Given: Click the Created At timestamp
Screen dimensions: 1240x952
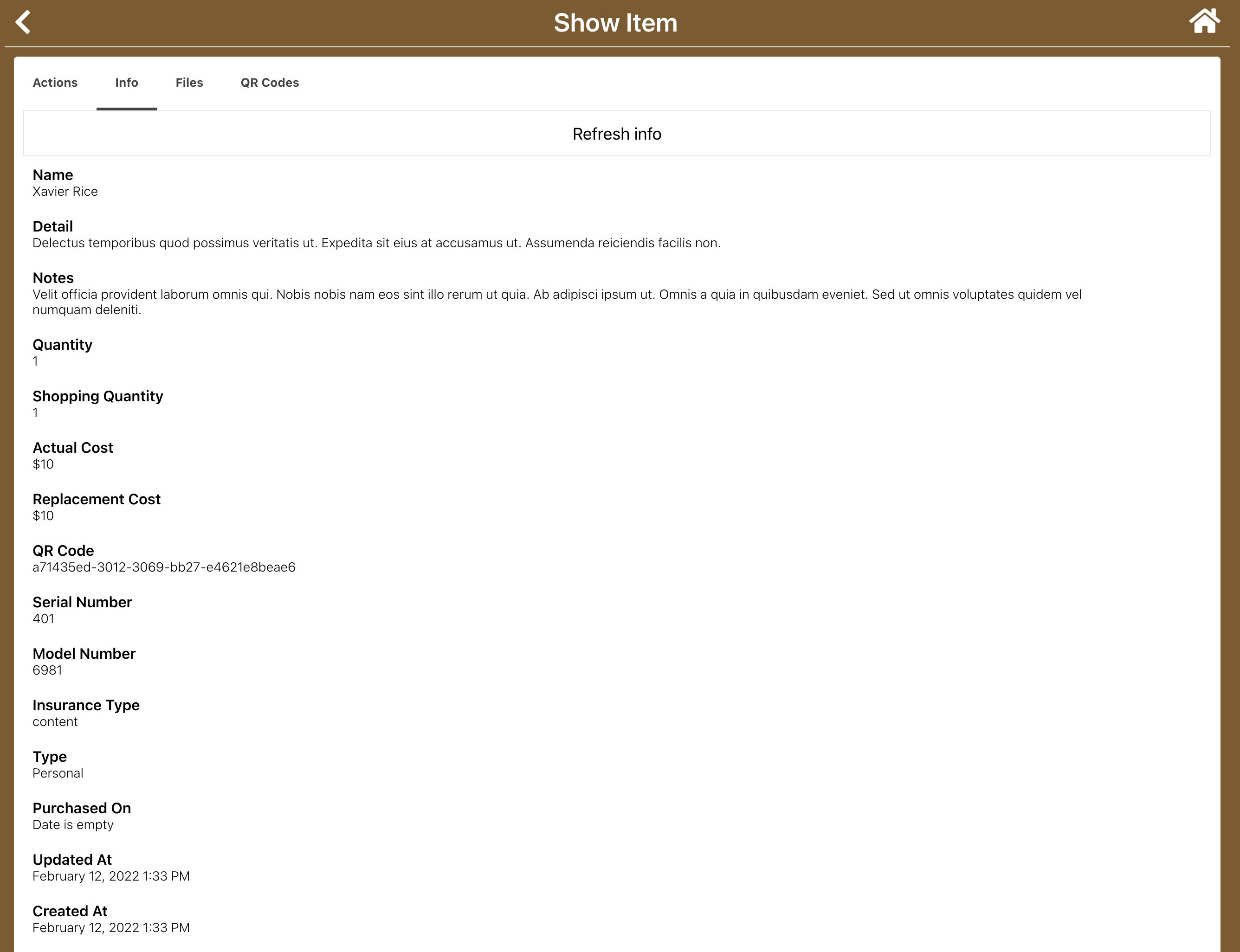Looking at the screenshot, I should tap(111, 928).
